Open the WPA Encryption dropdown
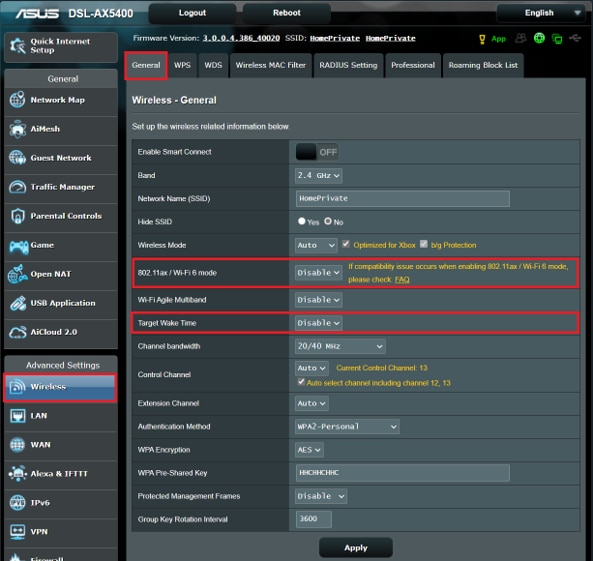 [309, 450]
